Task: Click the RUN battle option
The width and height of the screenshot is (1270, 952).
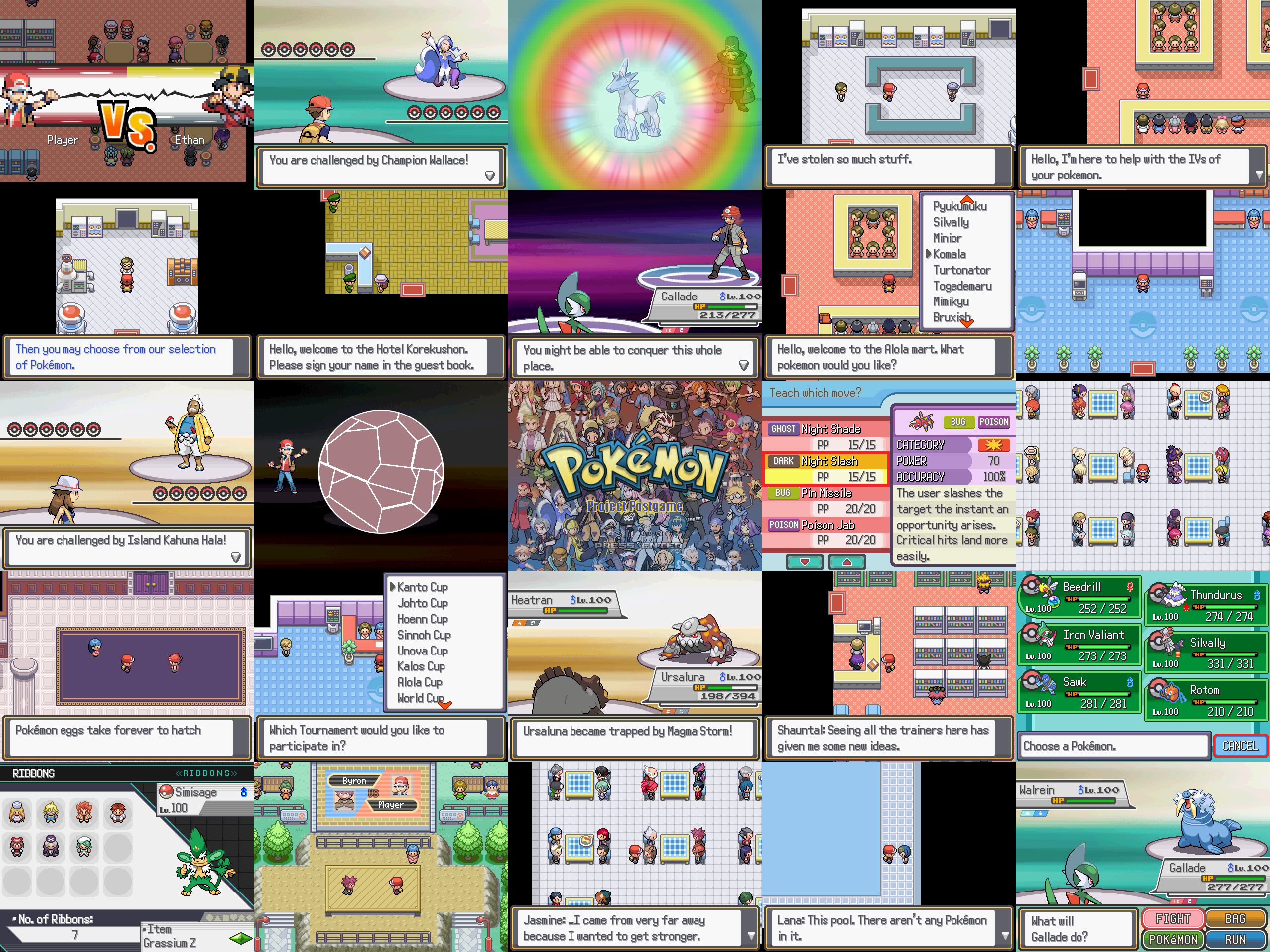Action: pos(1236,940)
